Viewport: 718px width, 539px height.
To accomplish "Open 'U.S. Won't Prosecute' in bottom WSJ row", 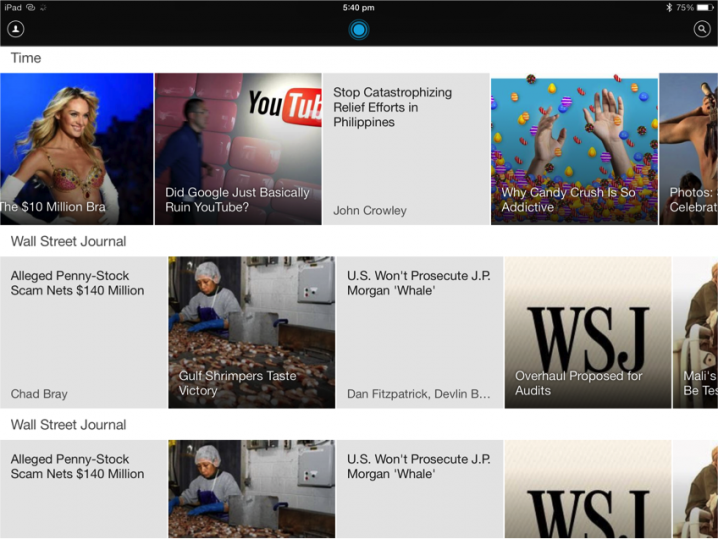I will tap(419, 489).
